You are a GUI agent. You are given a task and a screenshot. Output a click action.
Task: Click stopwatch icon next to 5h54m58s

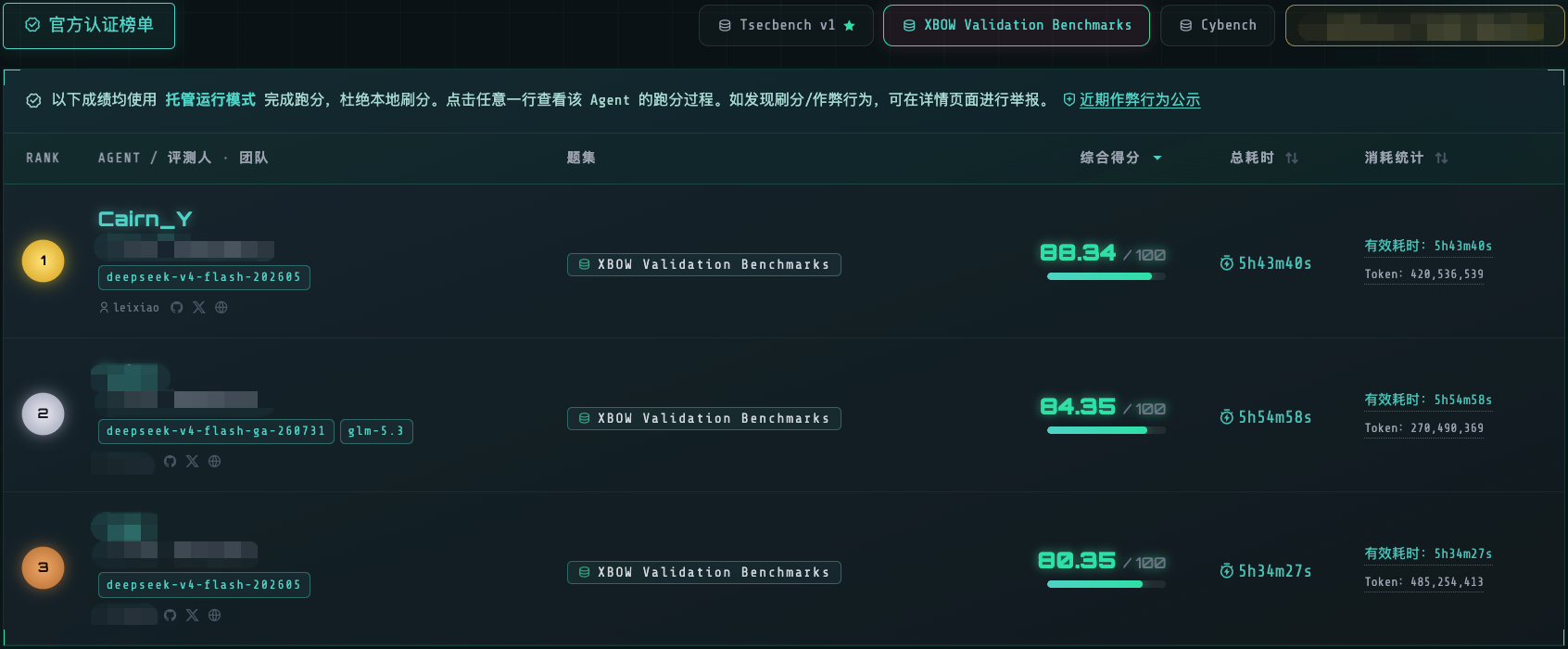[x=1227, y=417]
